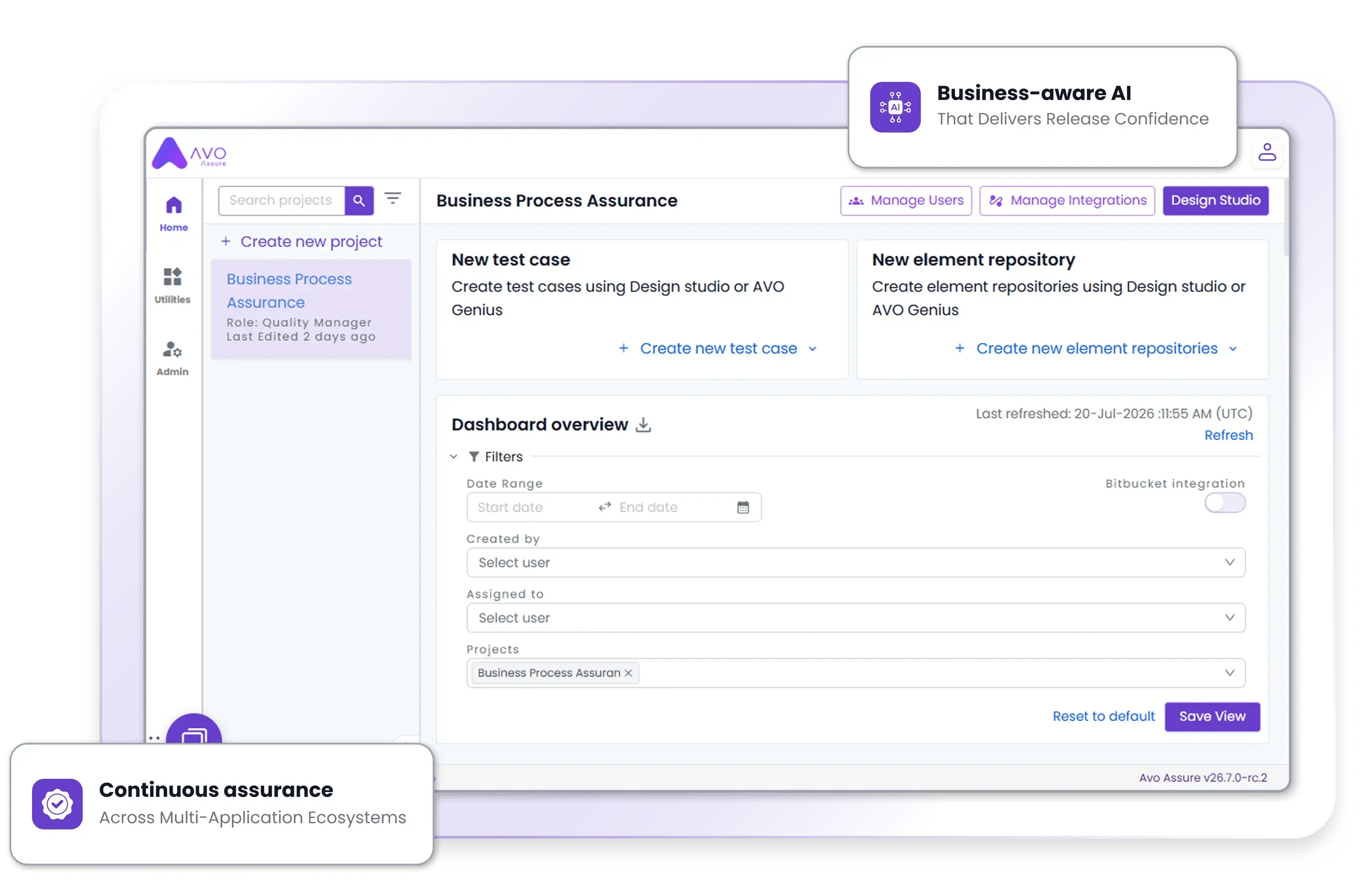Click Refresh link

tap(1228, 435)
